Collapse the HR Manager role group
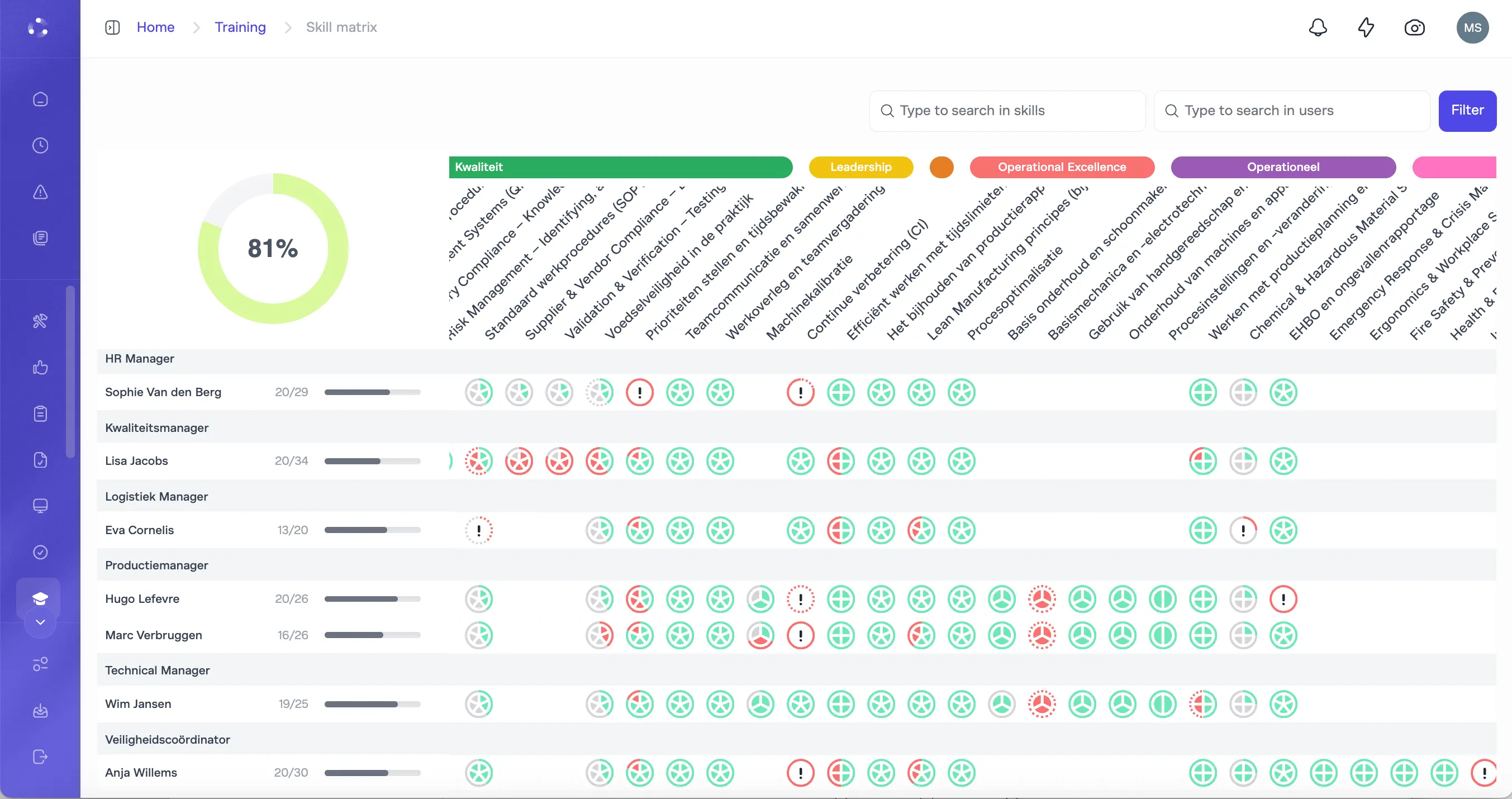Screen dimensions: 1512x799 pyautogui.click(x=139, y=359)
